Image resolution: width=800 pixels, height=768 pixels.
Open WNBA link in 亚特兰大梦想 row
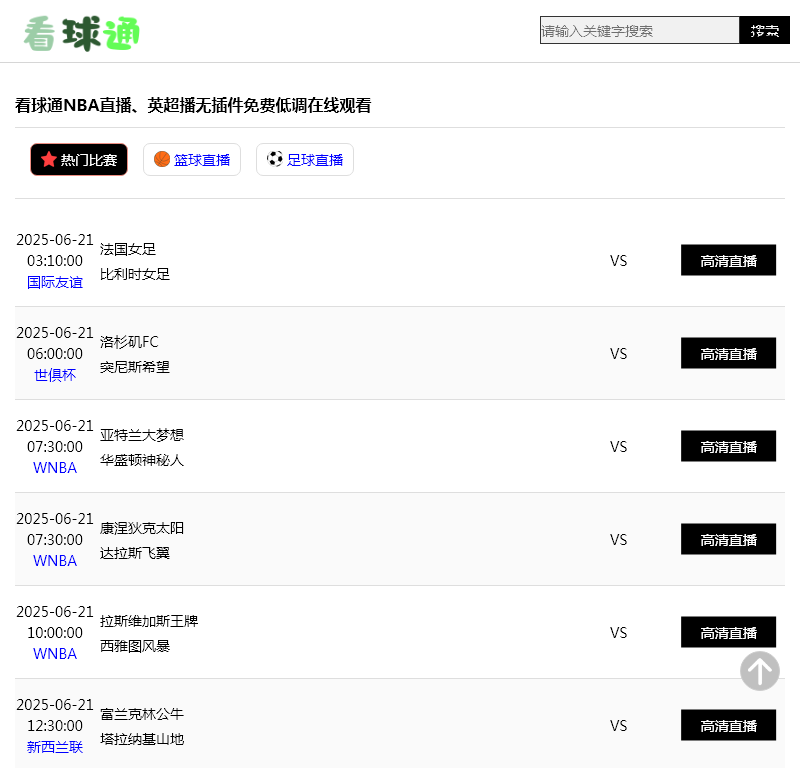click(x=55, y=468)
